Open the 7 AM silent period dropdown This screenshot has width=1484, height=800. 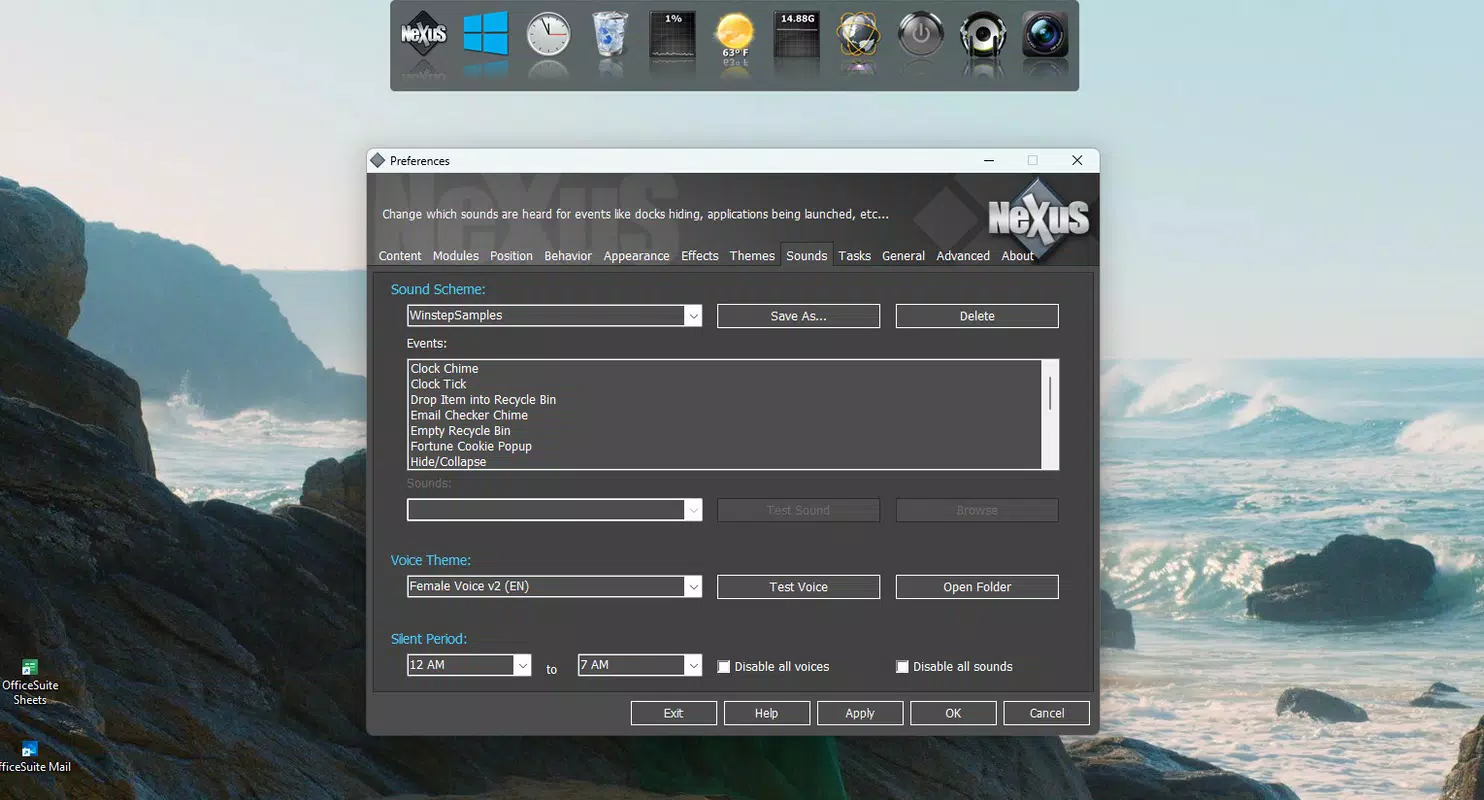click(x=693, y=665)
